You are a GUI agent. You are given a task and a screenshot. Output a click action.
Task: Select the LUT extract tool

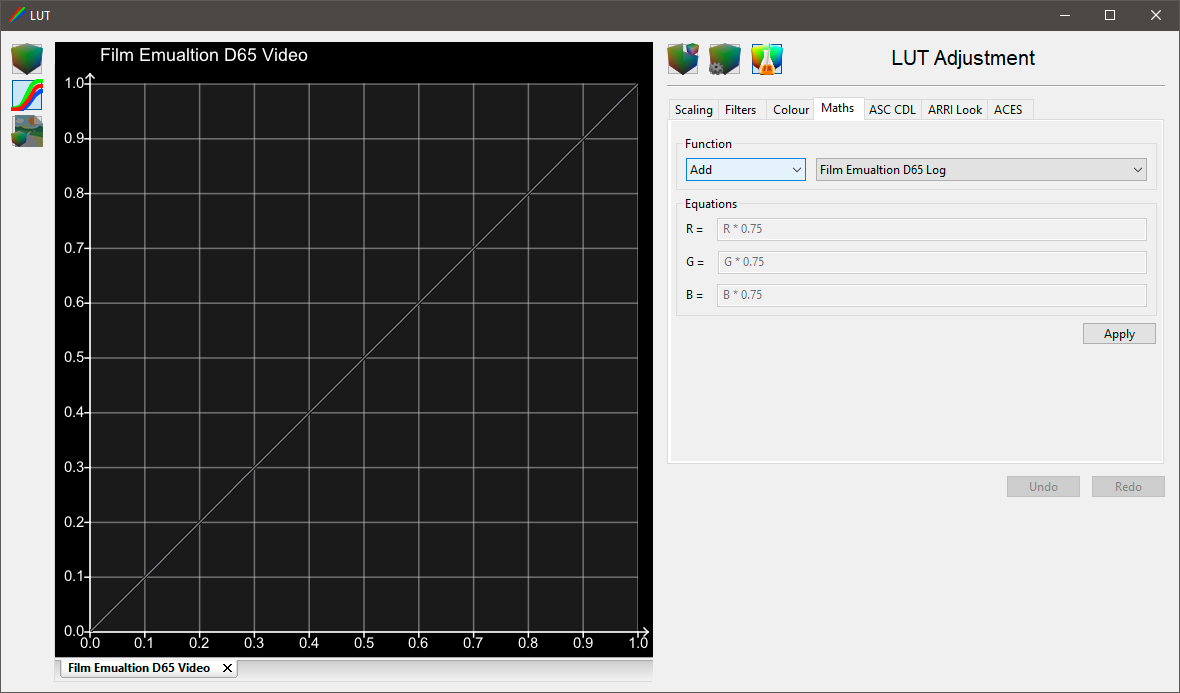[x=682, y=59]
